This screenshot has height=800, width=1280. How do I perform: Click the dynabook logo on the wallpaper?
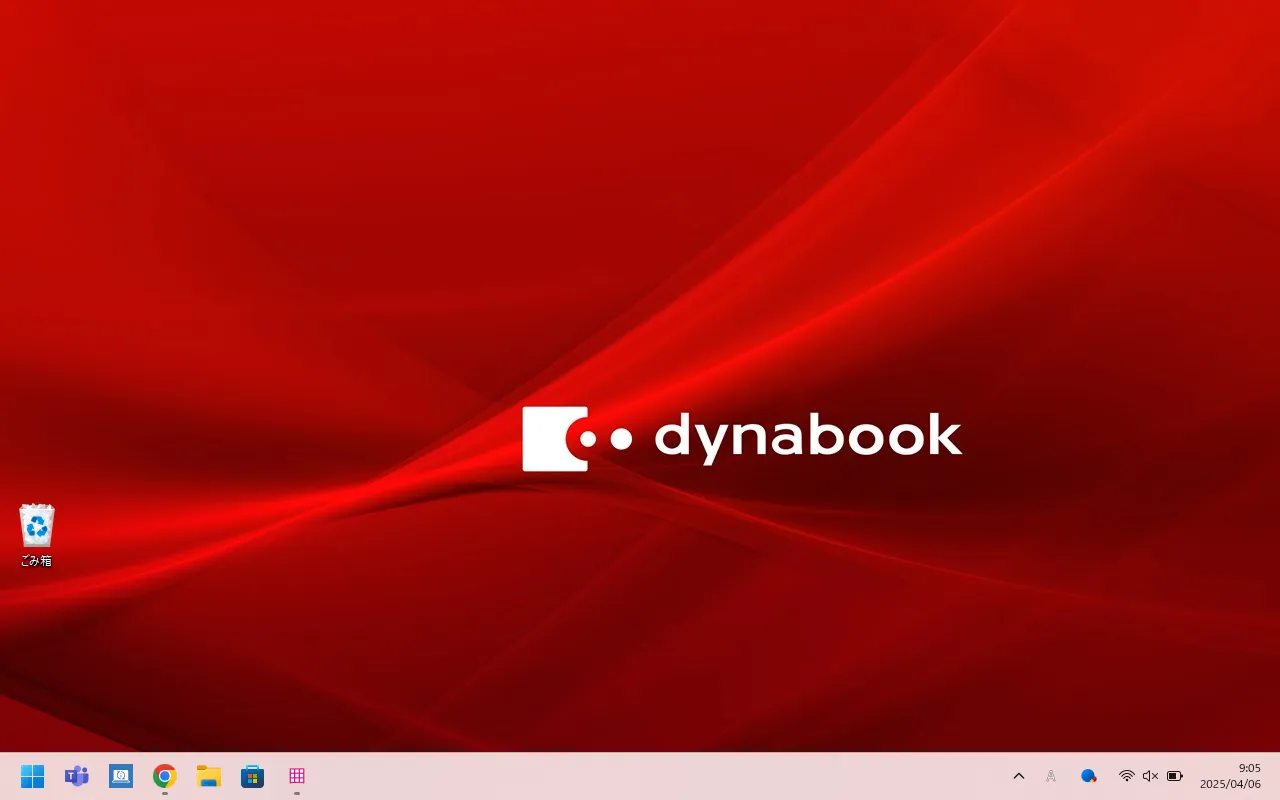click(742, 439)
